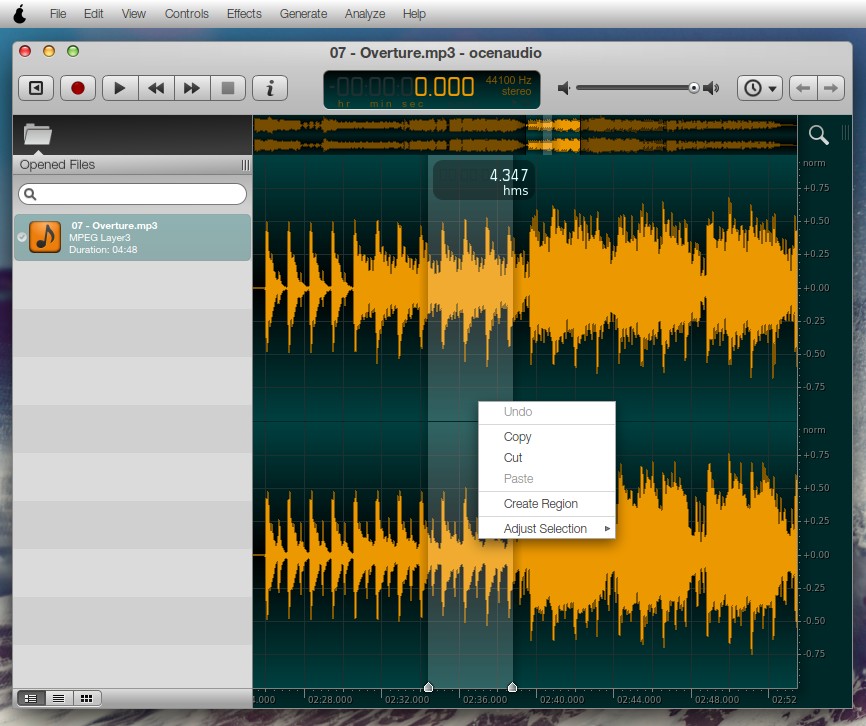Click the Fast Forward button
The height and width of the screenshot is (726, 866).
[192, 88]
